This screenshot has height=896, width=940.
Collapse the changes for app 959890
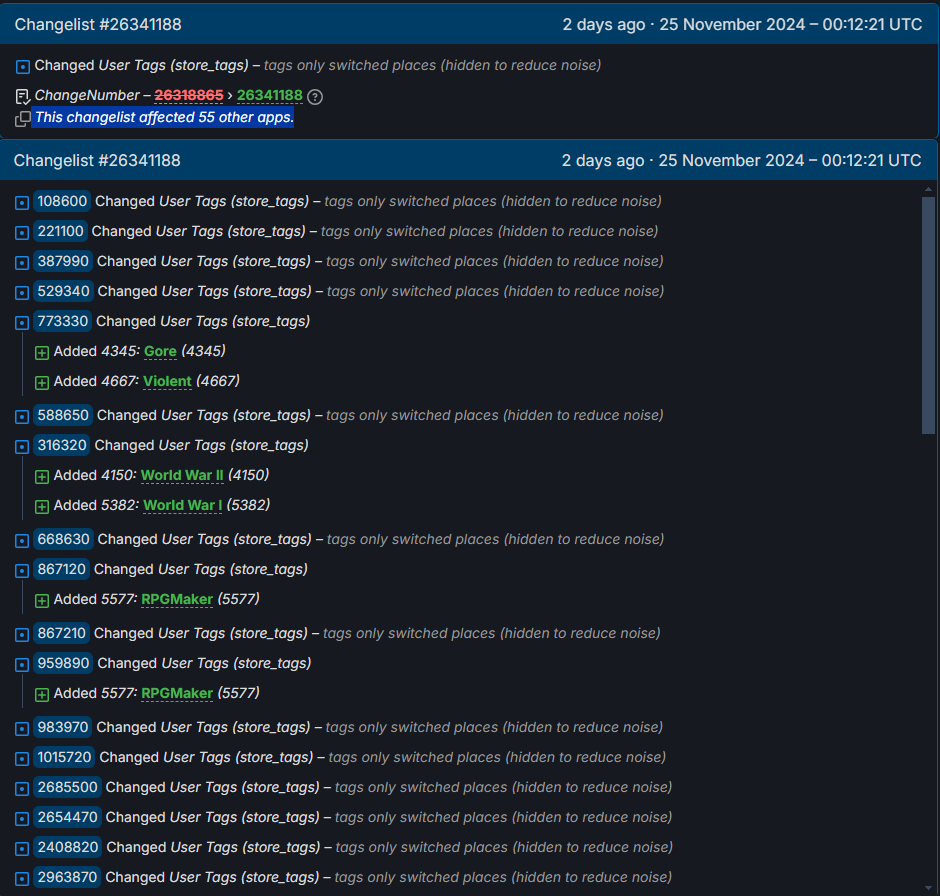click(22, 665)
